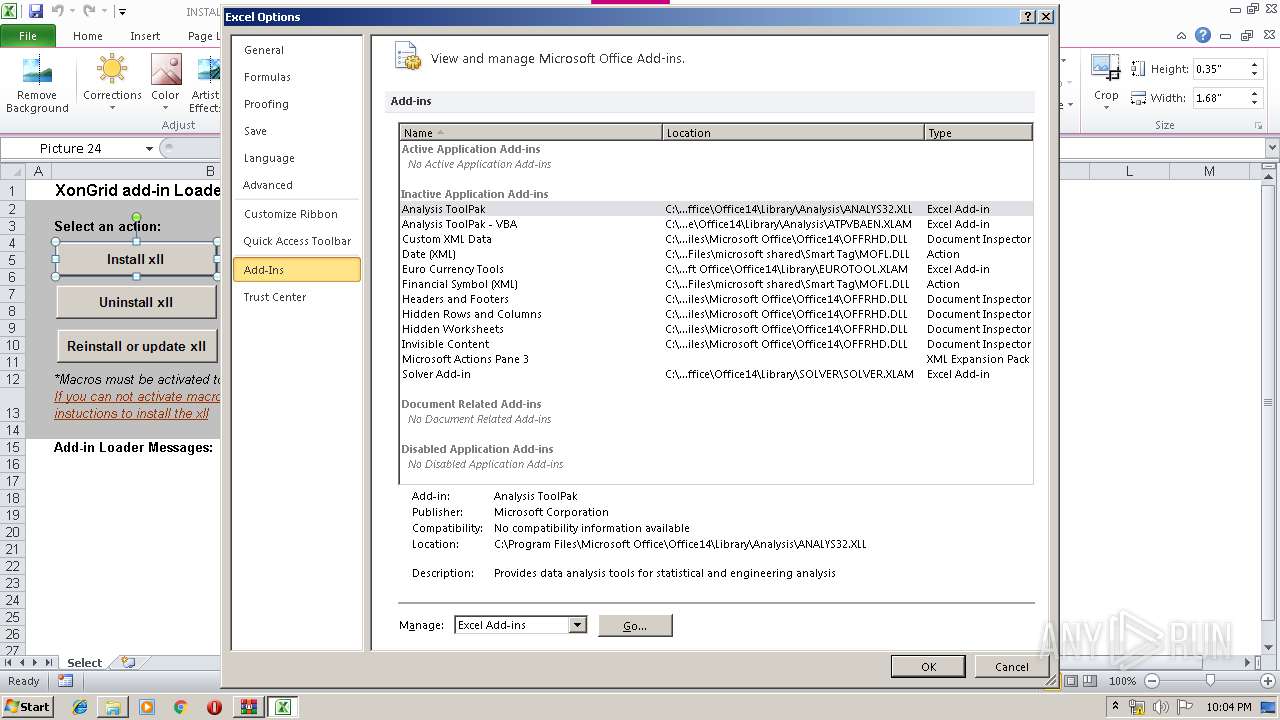
Task: Open Trust Center category in Excel Options
Action: tap(296, 297)
